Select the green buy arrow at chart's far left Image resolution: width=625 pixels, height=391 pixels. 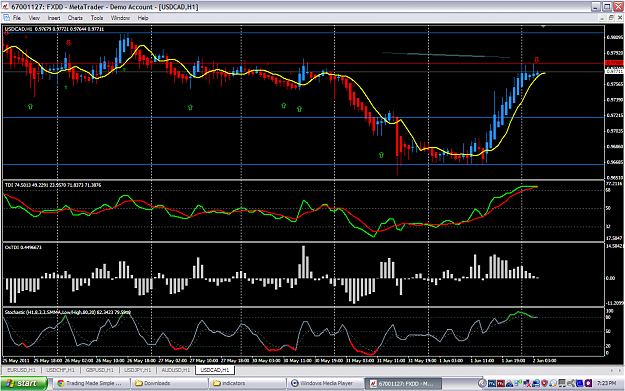pyautogui.click(x=30, y=106)
